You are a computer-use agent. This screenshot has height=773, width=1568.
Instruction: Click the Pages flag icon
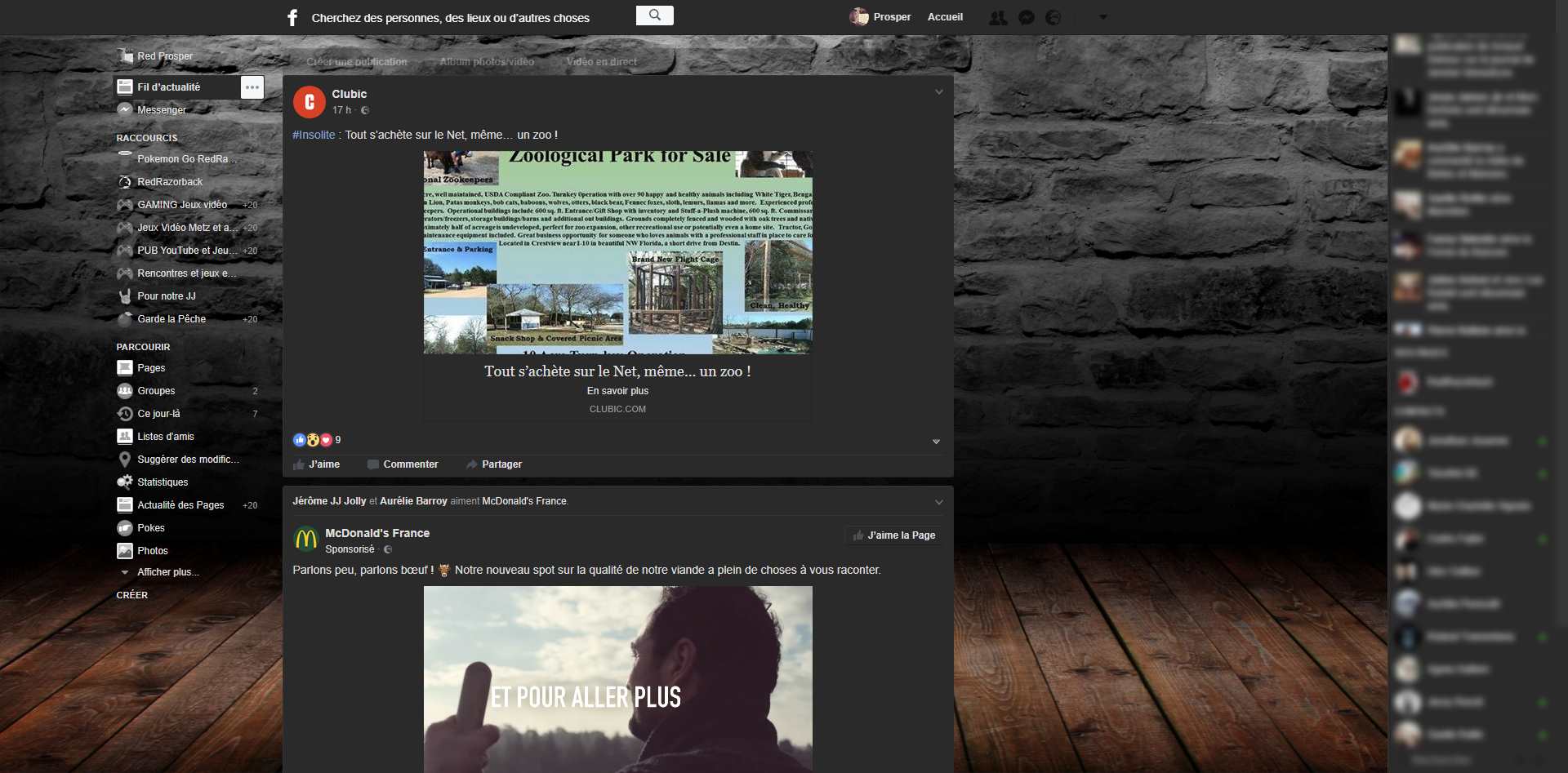click(x=125, y=368)
